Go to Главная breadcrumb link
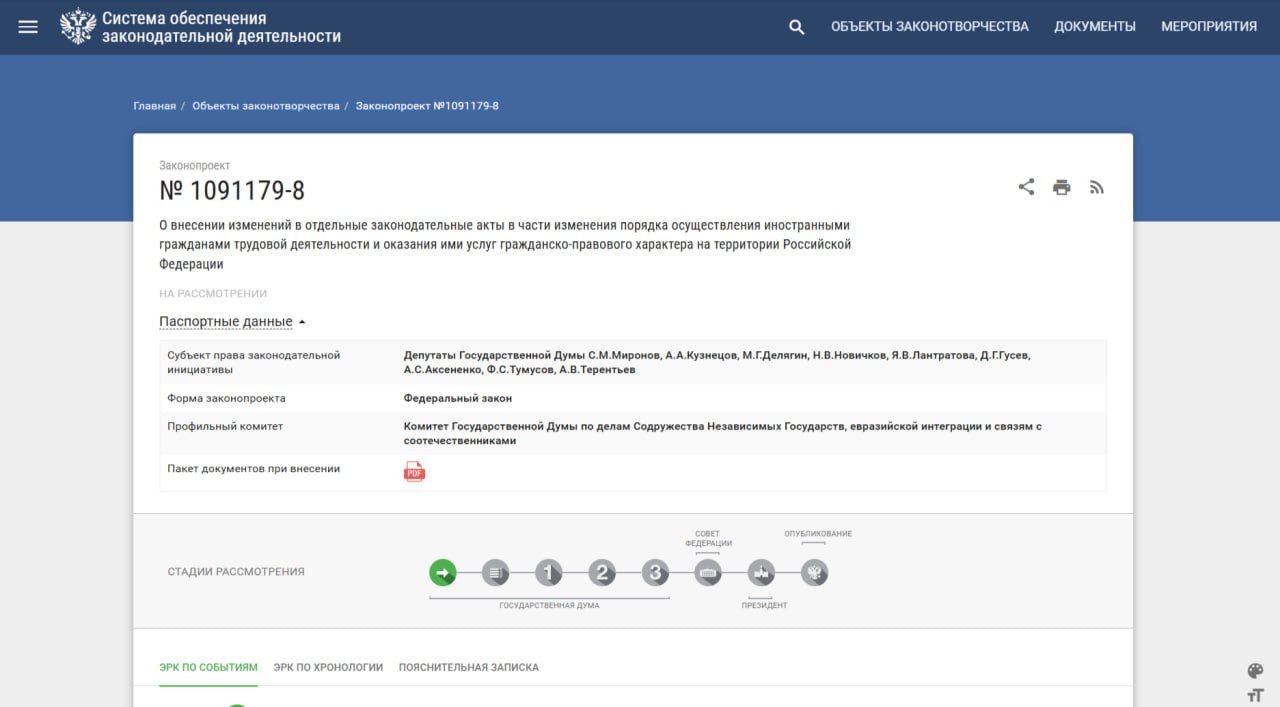Image resolution: width=1280 pixels, height=707 pixels. pyautogui.click(x=154, y=106)
